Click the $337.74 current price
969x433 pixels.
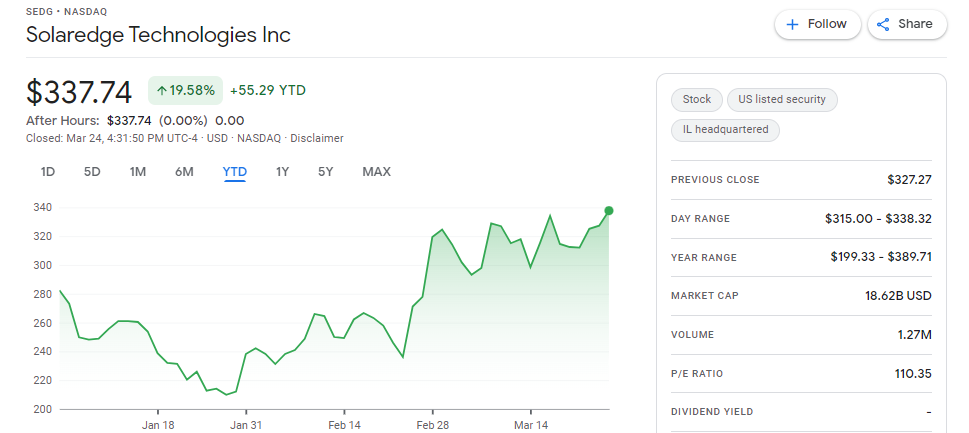[x=79, y=92]
